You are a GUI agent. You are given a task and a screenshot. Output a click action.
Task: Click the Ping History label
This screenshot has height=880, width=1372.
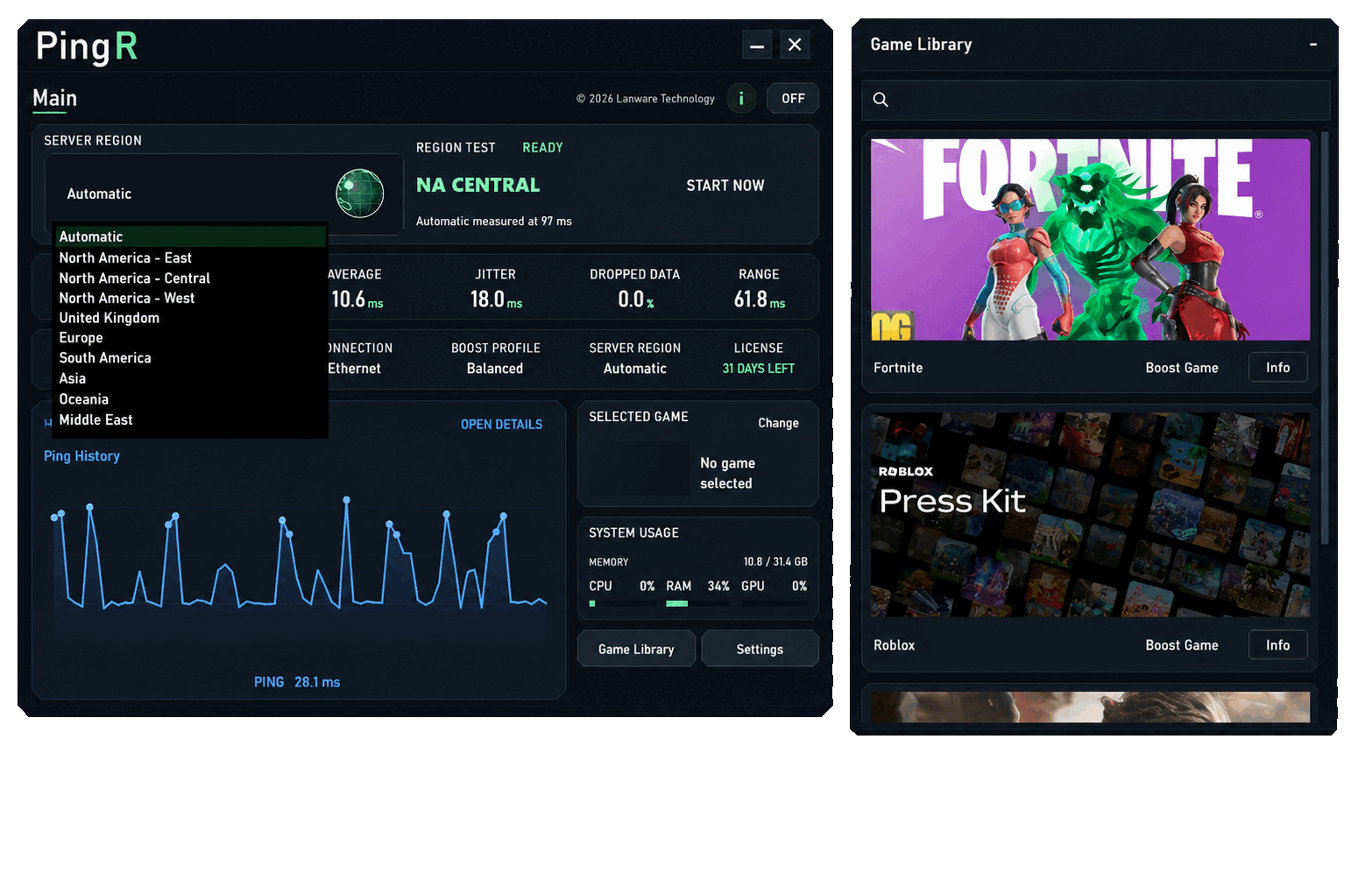(x=81, y=456)
